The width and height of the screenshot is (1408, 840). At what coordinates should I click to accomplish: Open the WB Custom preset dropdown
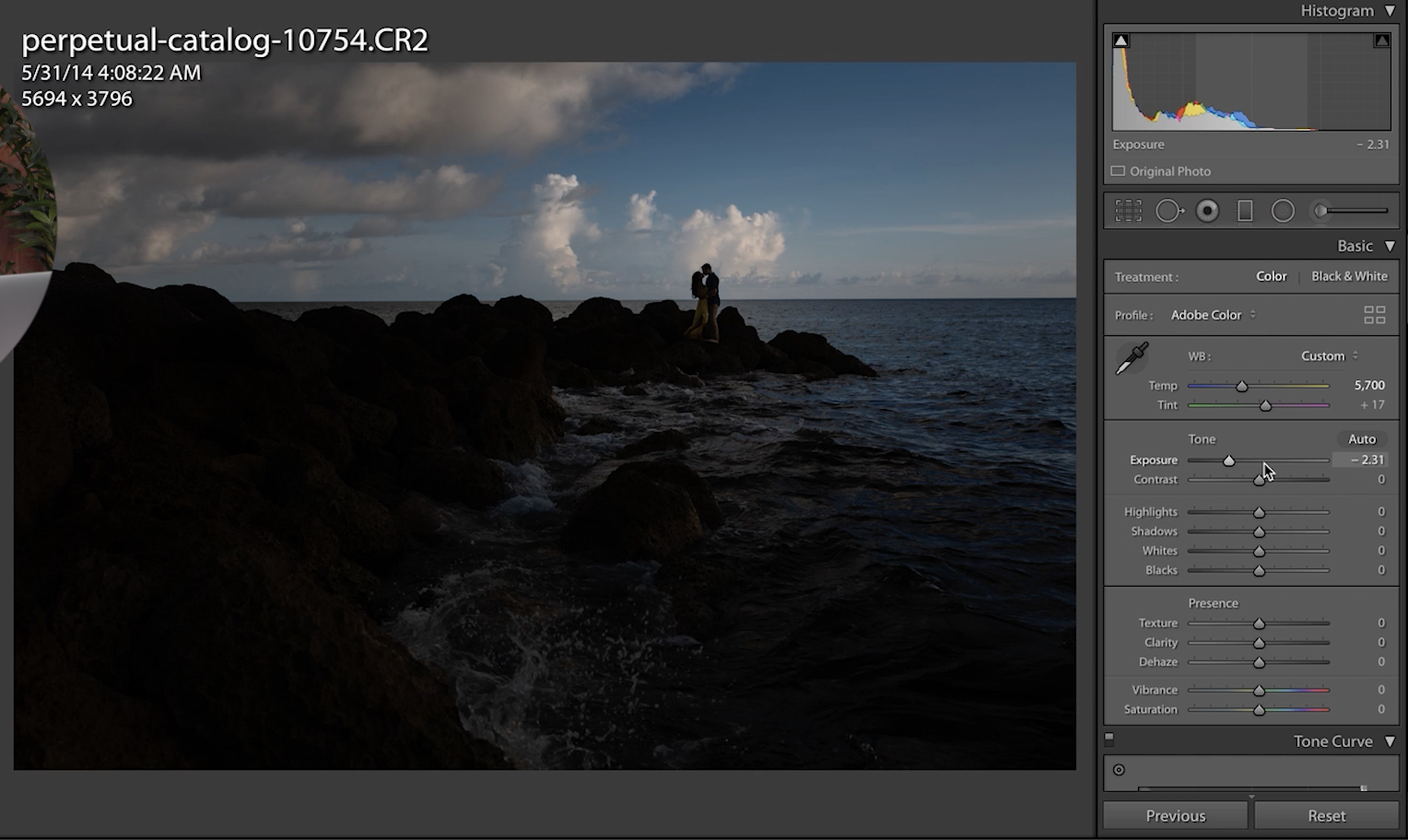1330,356
